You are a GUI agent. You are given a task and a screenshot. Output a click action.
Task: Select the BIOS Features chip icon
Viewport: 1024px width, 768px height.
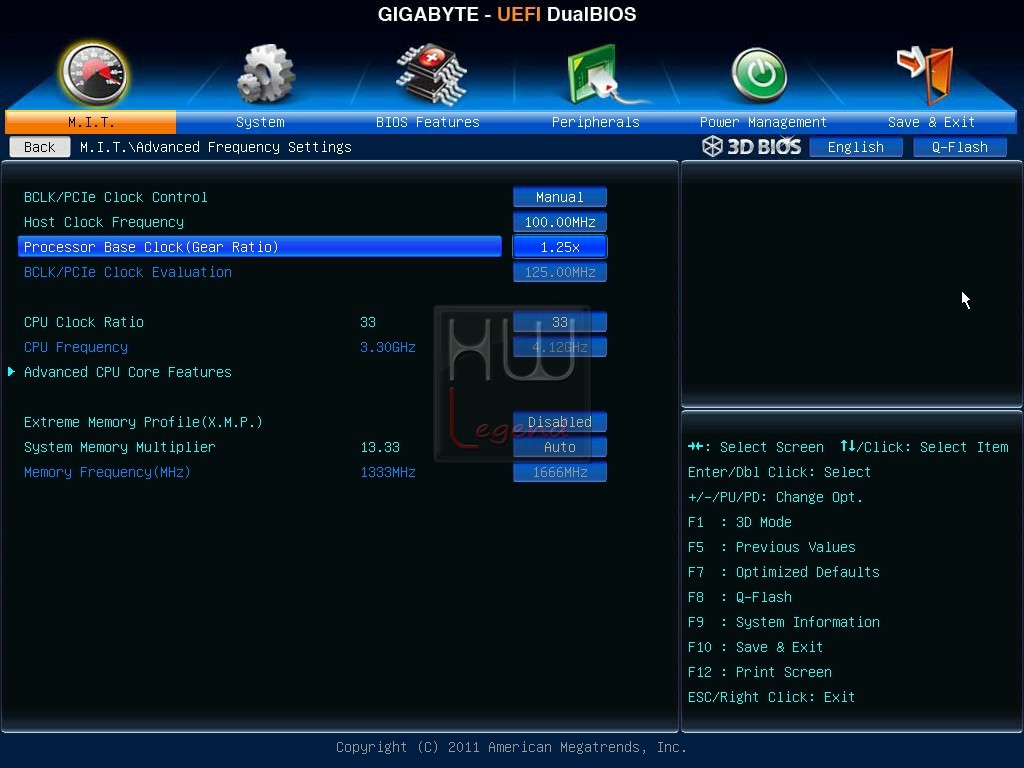(x=431, y=74)
